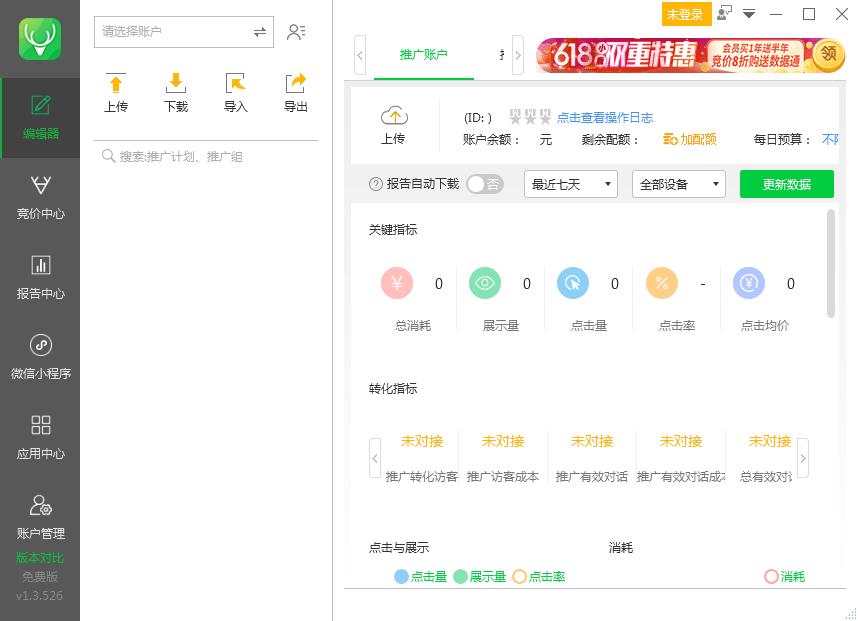Toggle 报告自动下载 switch on
The height and width of the screenshot is (621, 858).
[485, 184]
